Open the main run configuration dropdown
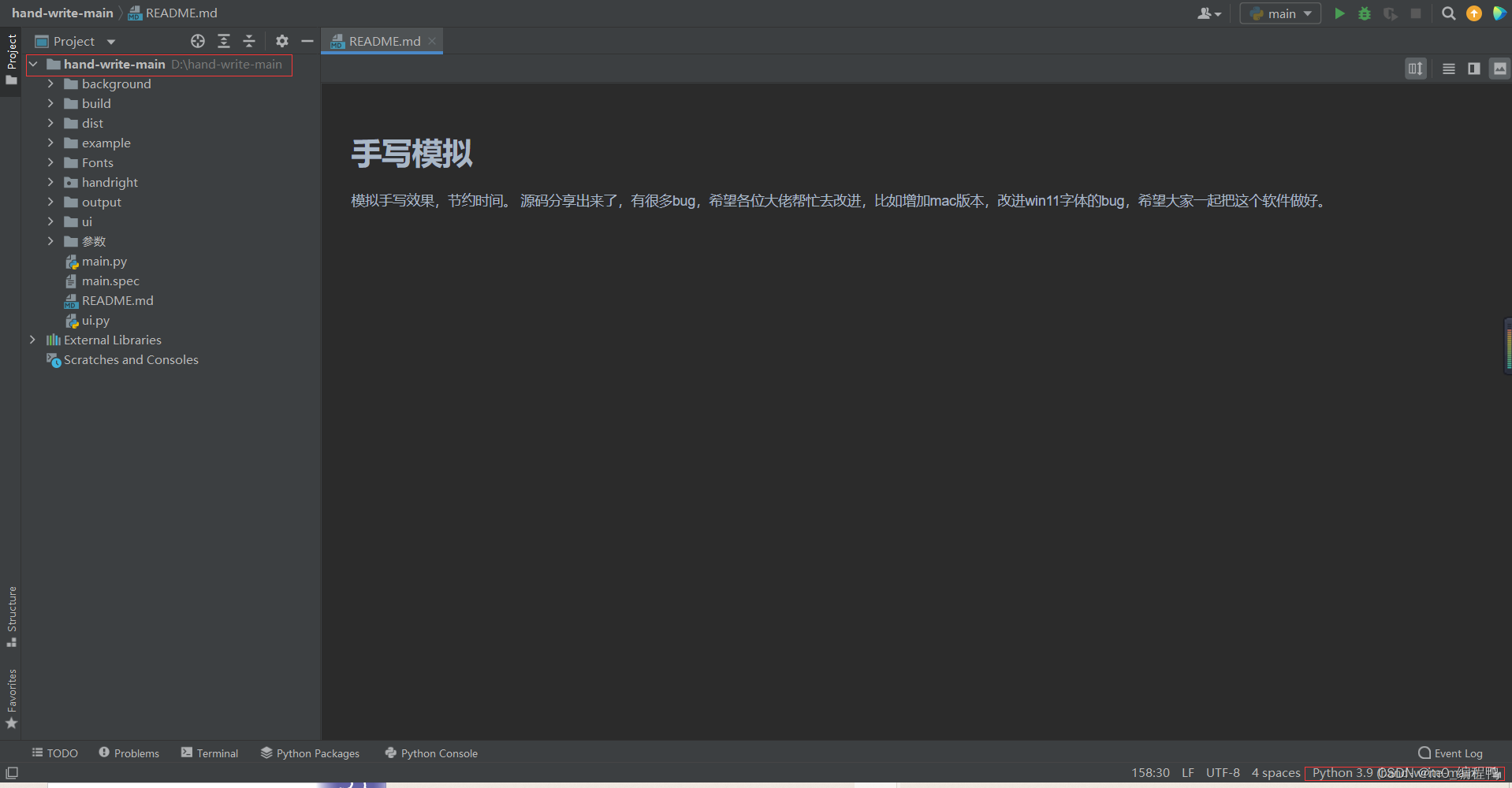 pos(1279,13)
